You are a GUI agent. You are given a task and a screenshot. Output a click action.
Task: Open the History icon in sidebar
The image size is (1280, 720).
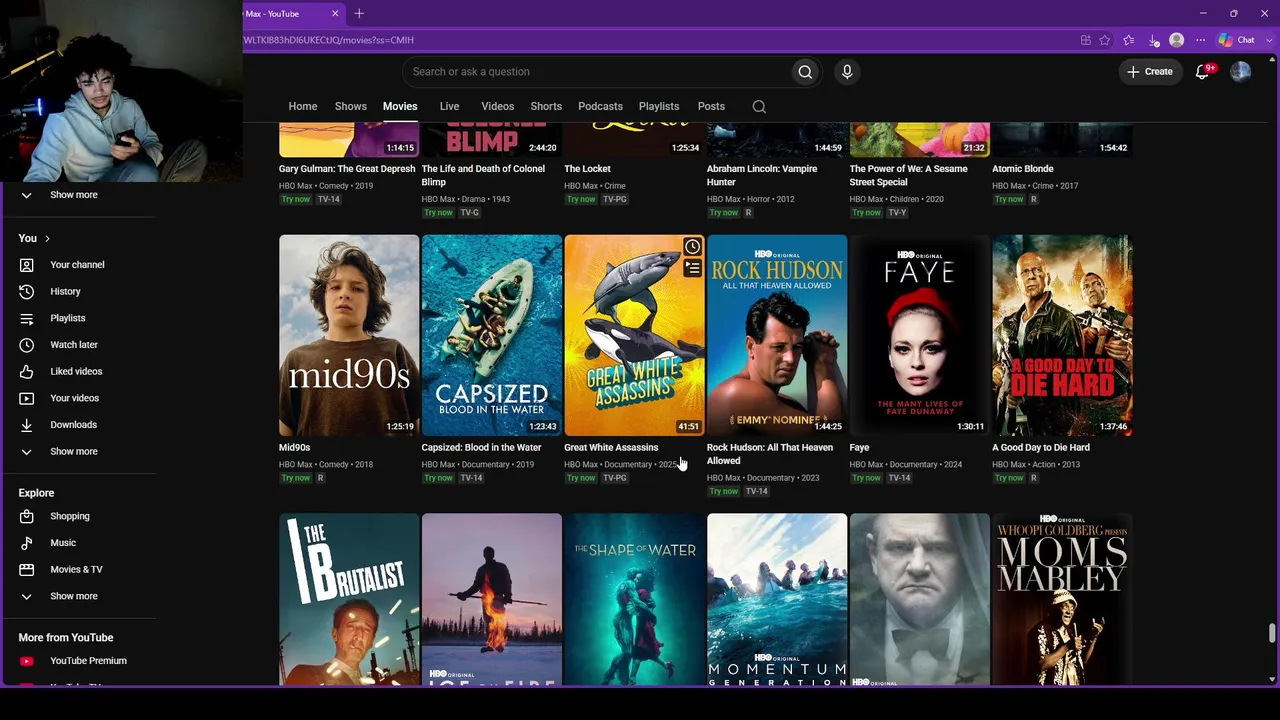coord(27,291)
